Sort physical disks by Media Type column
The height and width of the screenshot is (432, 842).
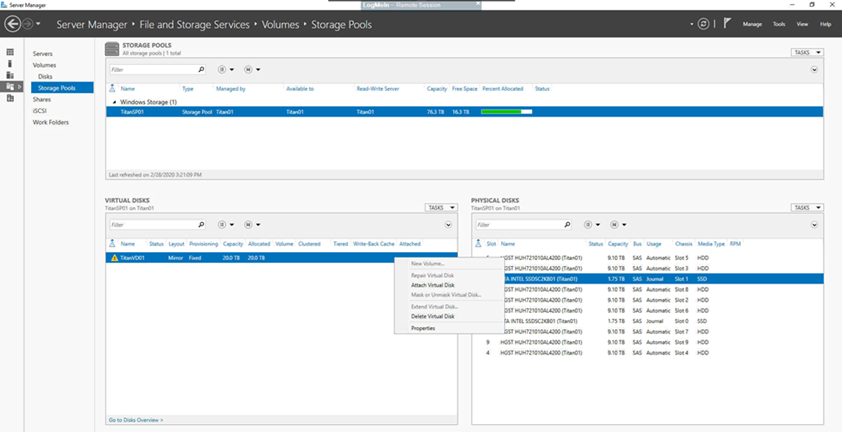711,244
